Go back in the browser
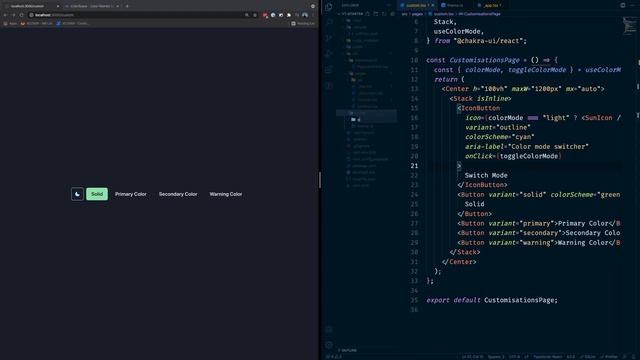 coord(5,15)
